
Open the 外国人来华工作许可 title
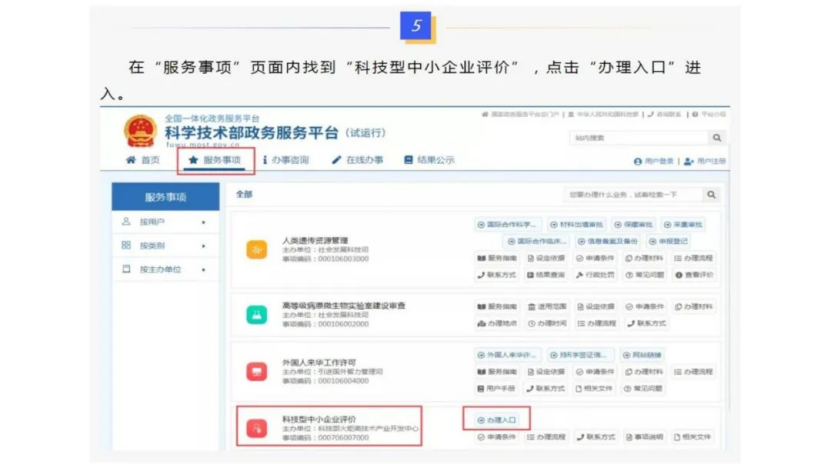tap(319, 363)
